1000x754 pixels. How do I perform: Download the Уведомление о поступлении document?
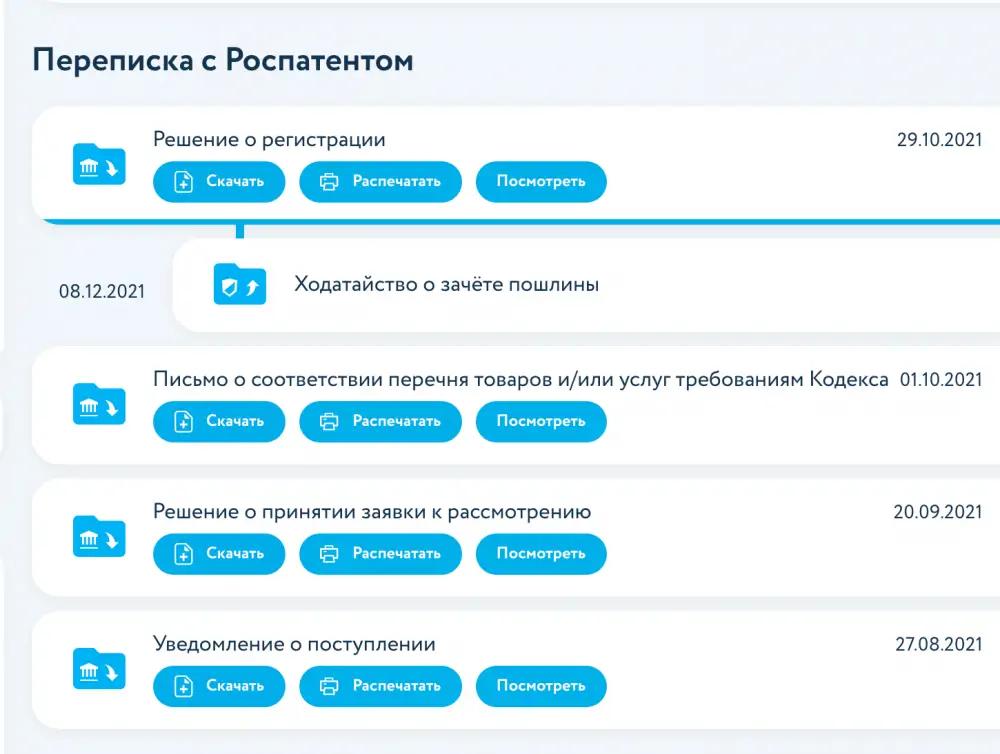[x=219, y=686]
